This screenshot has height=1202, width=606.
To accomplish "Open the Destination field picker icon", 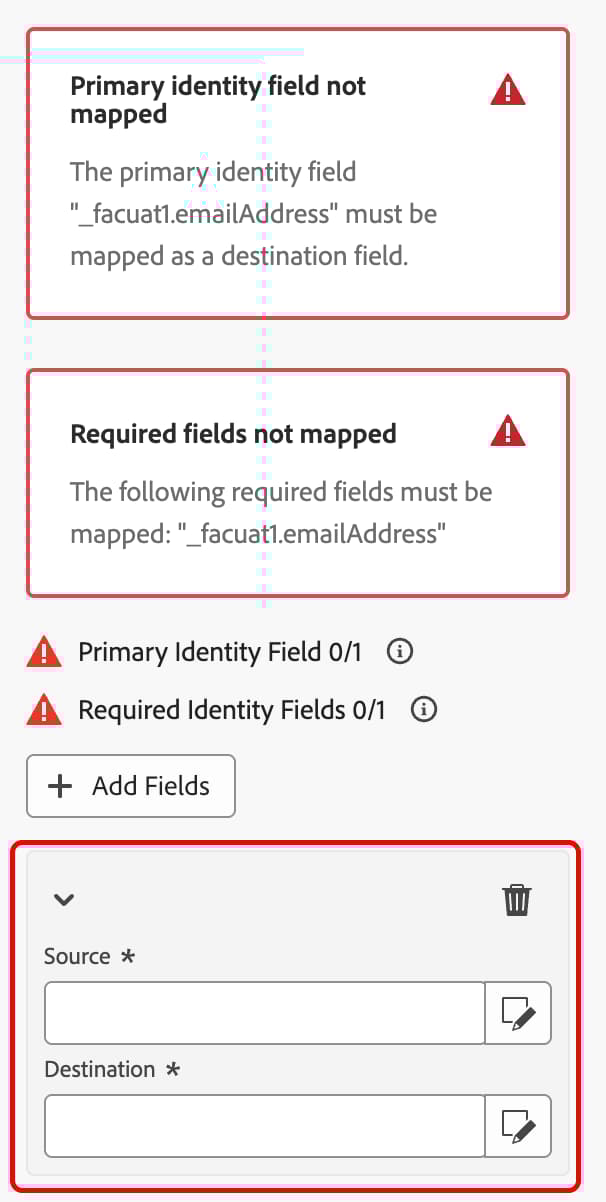I will pos(518,1126).
